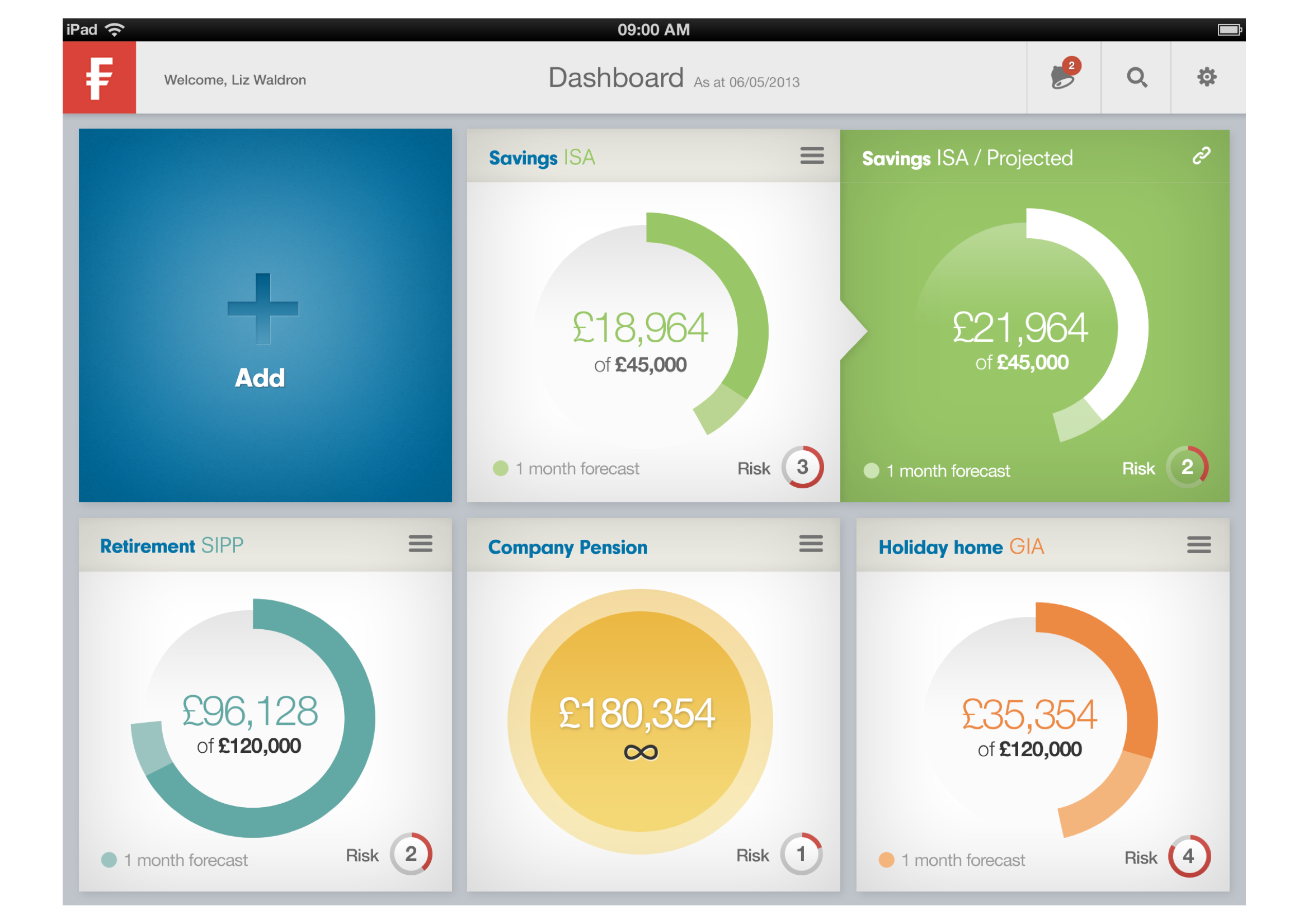
Task: Click the Retirement SIPP risk 2 indicator
Action: pos(411,854)
